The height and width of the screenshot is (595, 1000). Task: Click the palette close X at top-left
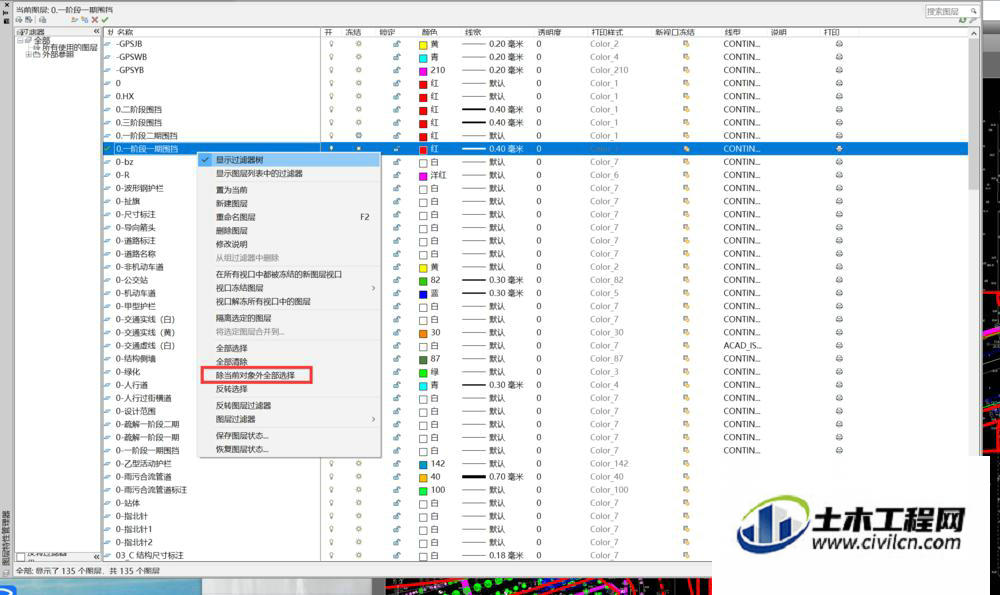coord(6,4)
